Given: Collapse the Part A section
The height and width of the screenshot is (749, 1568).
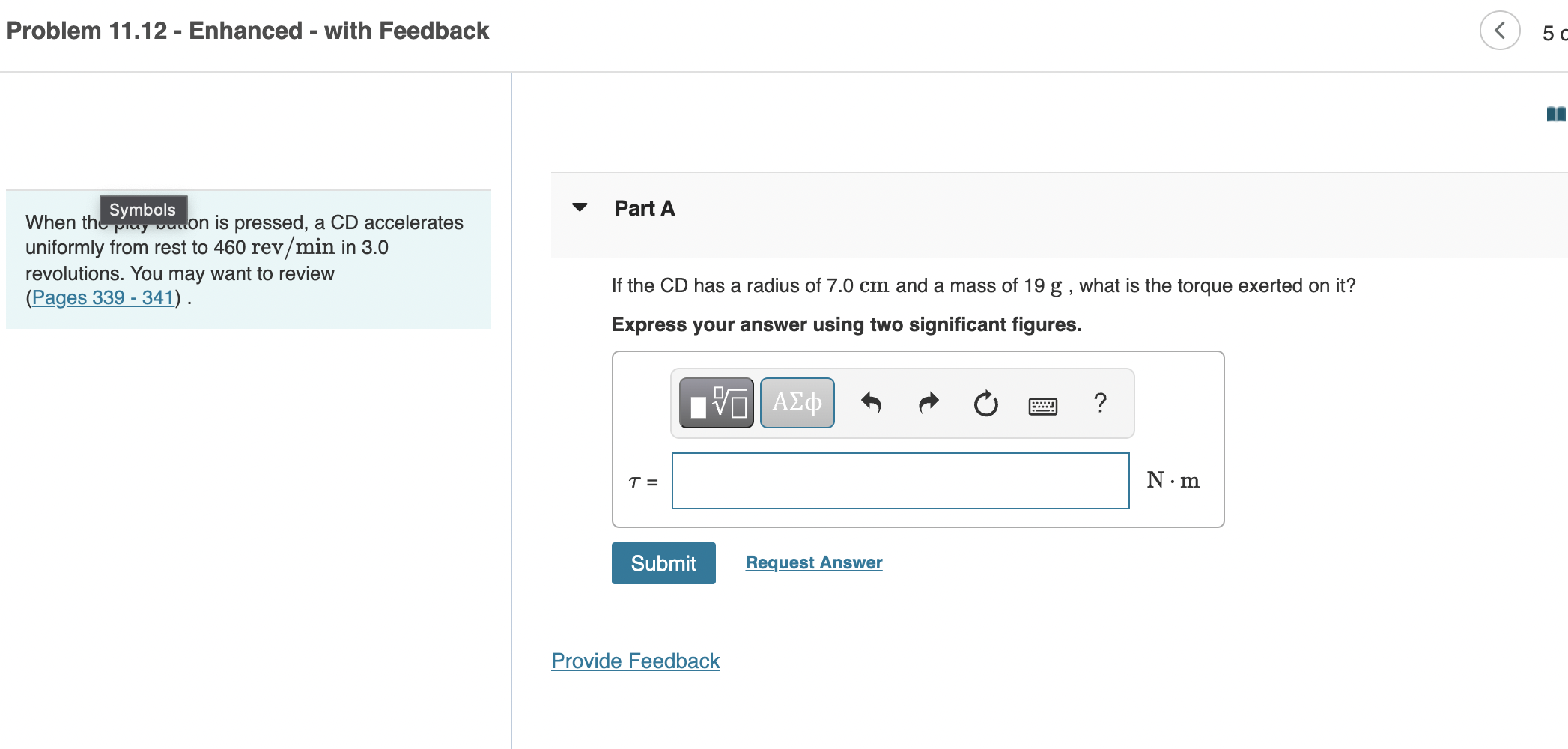Looking at the screenshot, I should click(580, 207).
